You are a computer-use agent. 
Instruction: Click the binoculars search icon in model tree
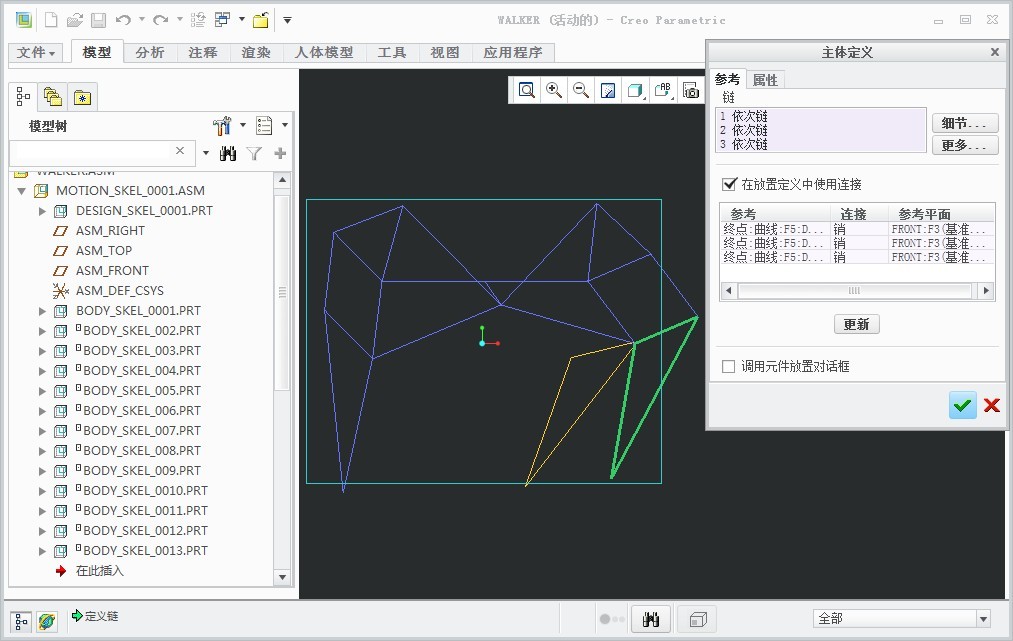(x=228, y=153)
